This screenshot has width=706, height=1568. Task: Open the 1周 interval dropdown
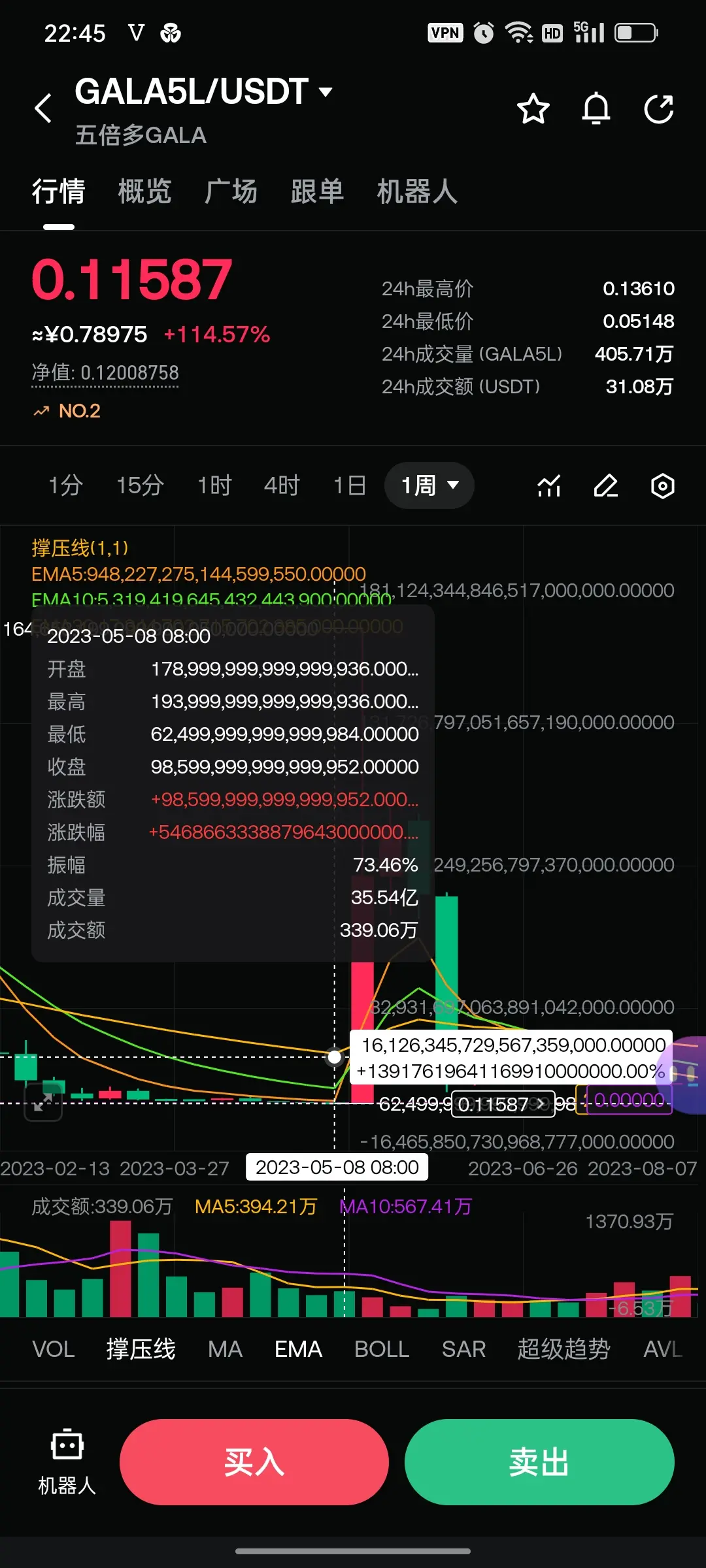(429, 485)
